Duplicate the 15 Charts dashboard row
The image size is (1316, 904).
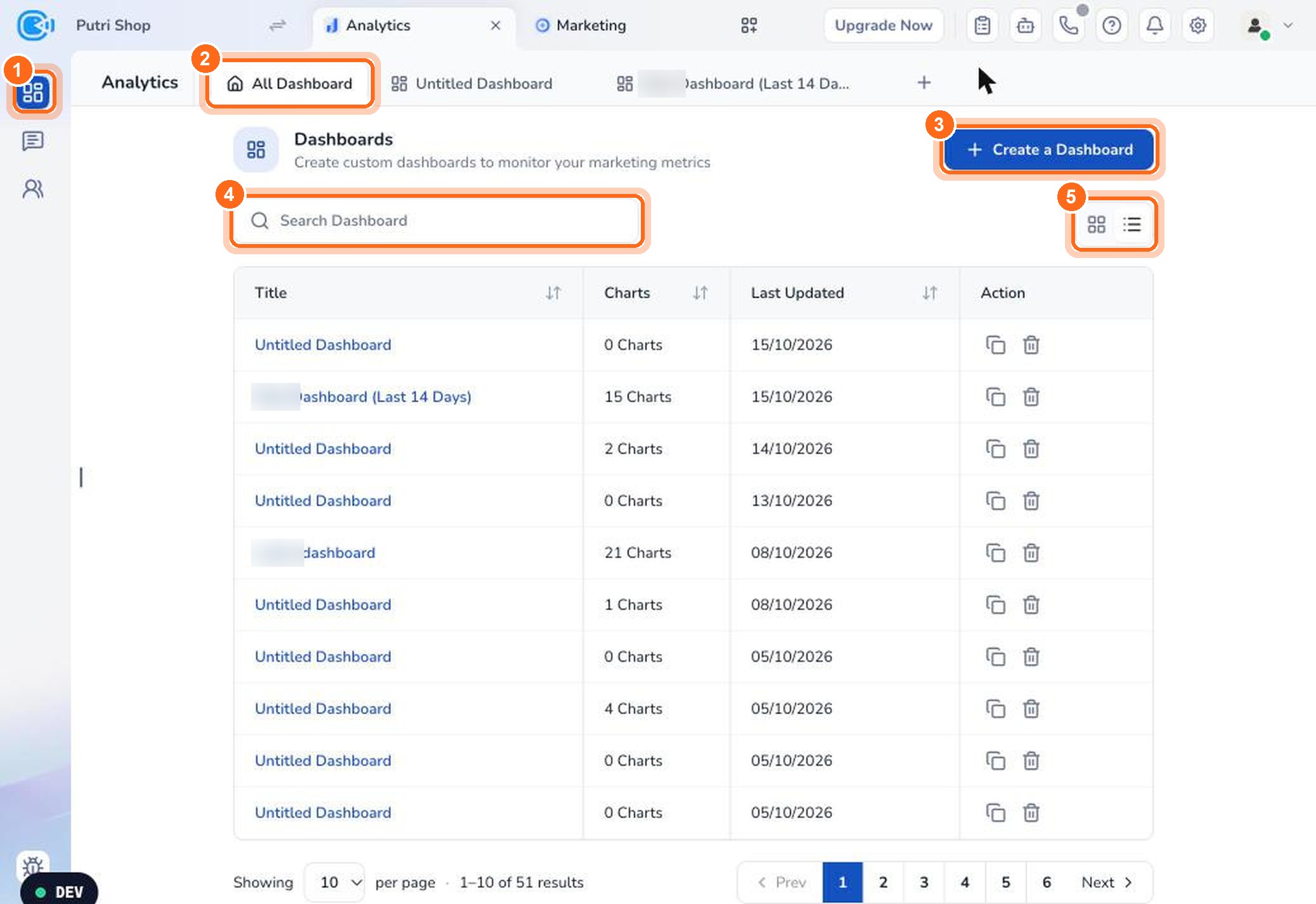point(996,397)
